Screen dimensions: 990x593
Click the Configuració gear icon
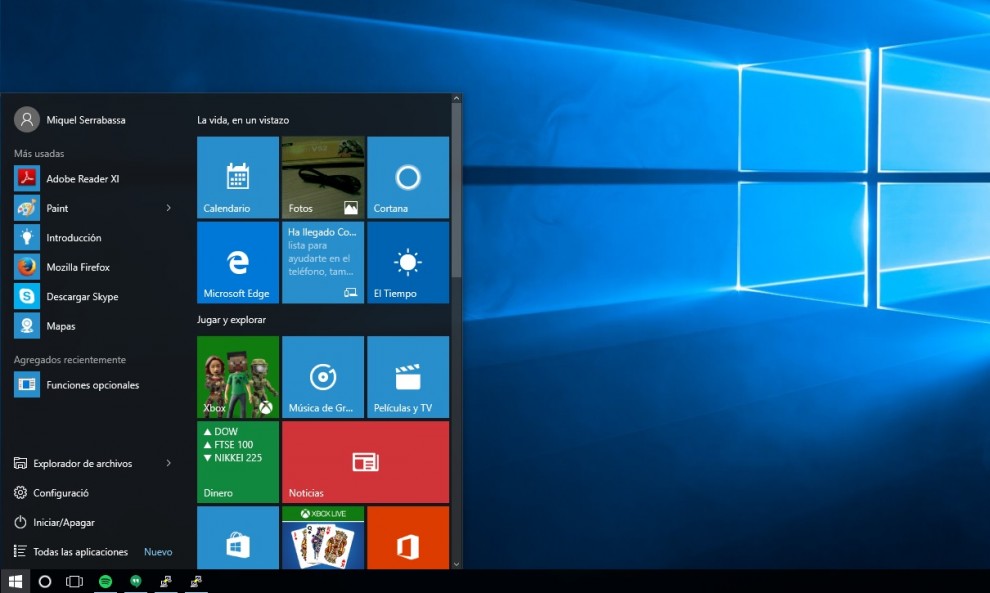20,493
